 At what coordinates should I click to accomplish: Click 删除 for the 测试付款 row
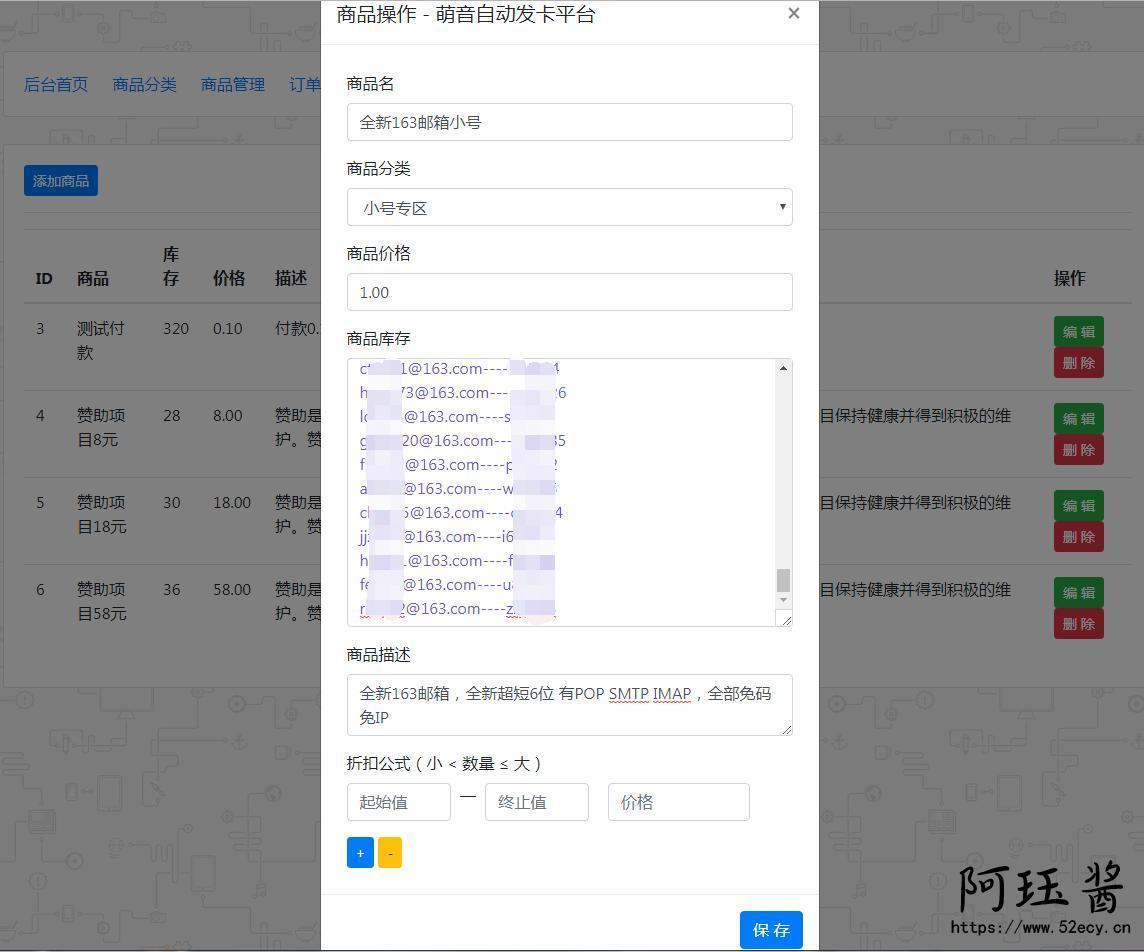pos(1078,363)
